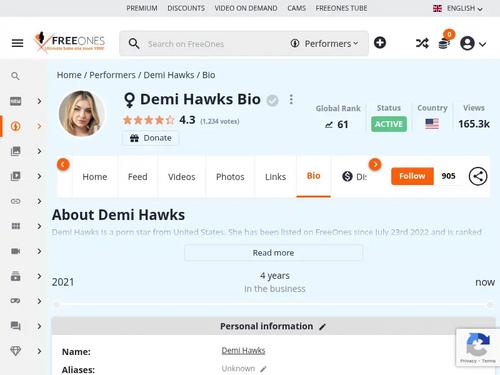Edit Aliases with pencil icon
The width and height of the screenshot is (500, 375).
tap(263, 369)
